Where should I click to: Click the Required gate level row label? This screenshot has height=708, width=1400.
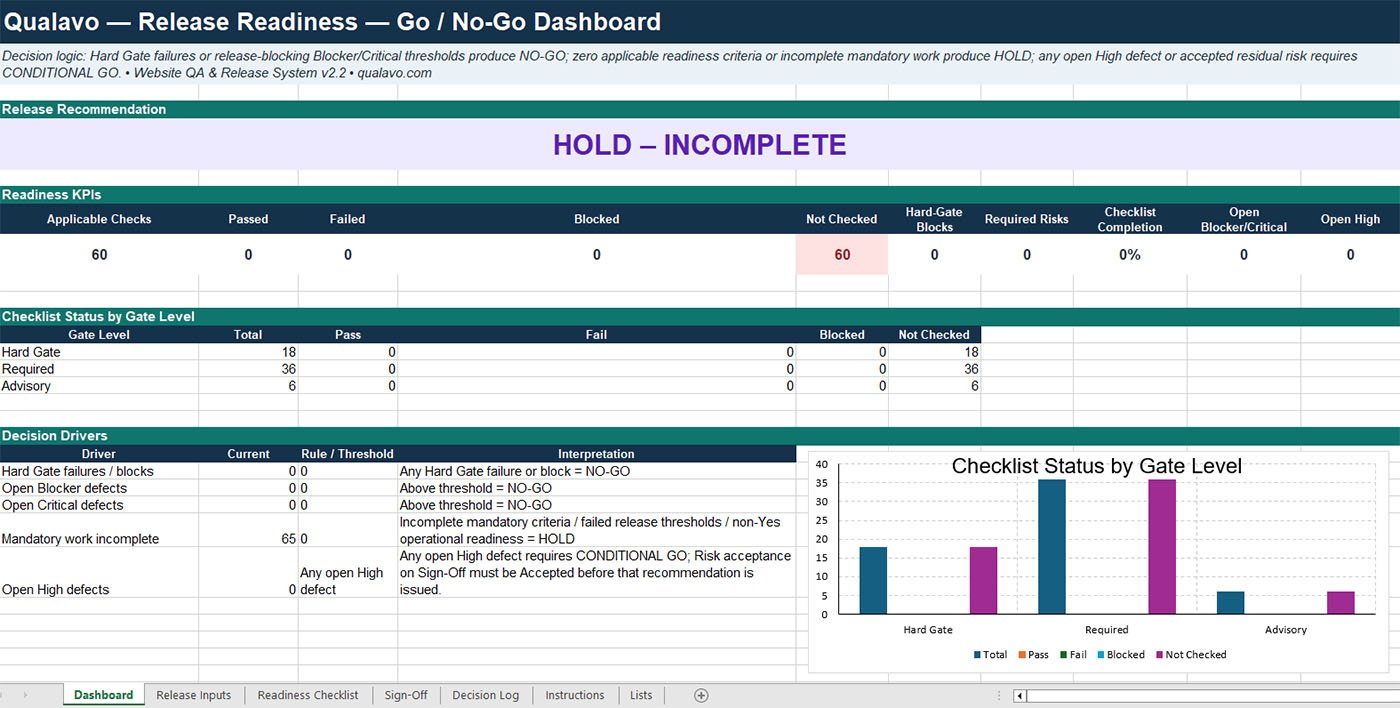99,369
